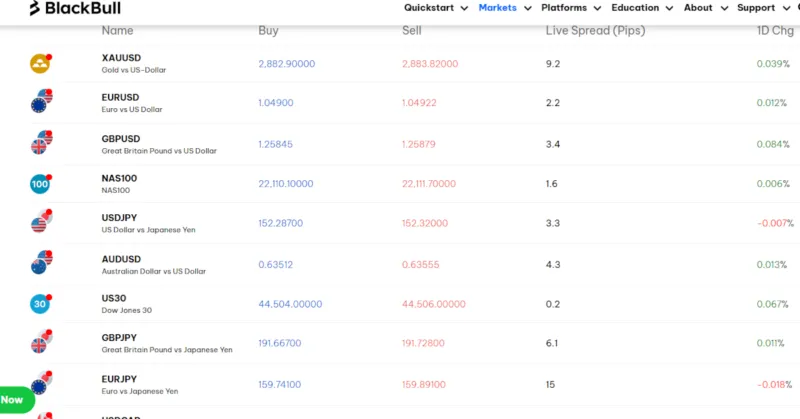Click the NAS100 index icon
The width and height of the screenshot is (800, 419).
[41, 184]
